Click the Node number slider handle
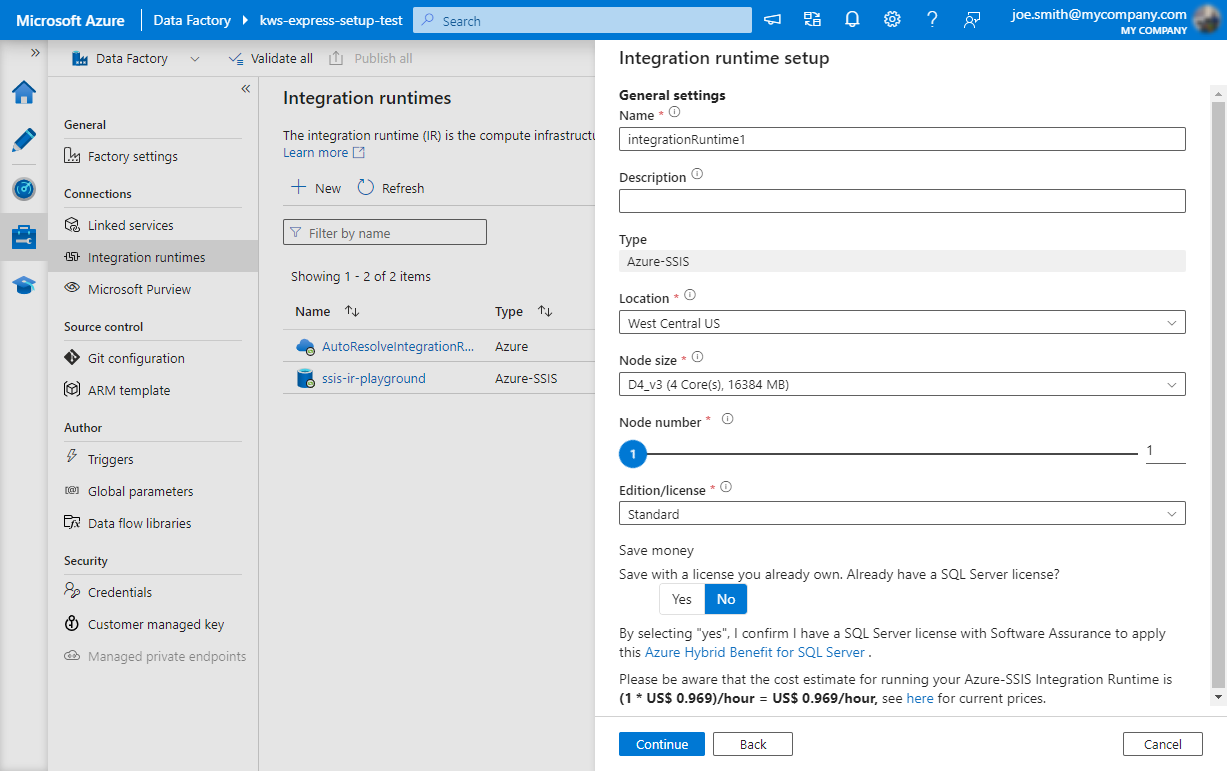This screenshot has height=771, width=1227. (x=633, y=454)
